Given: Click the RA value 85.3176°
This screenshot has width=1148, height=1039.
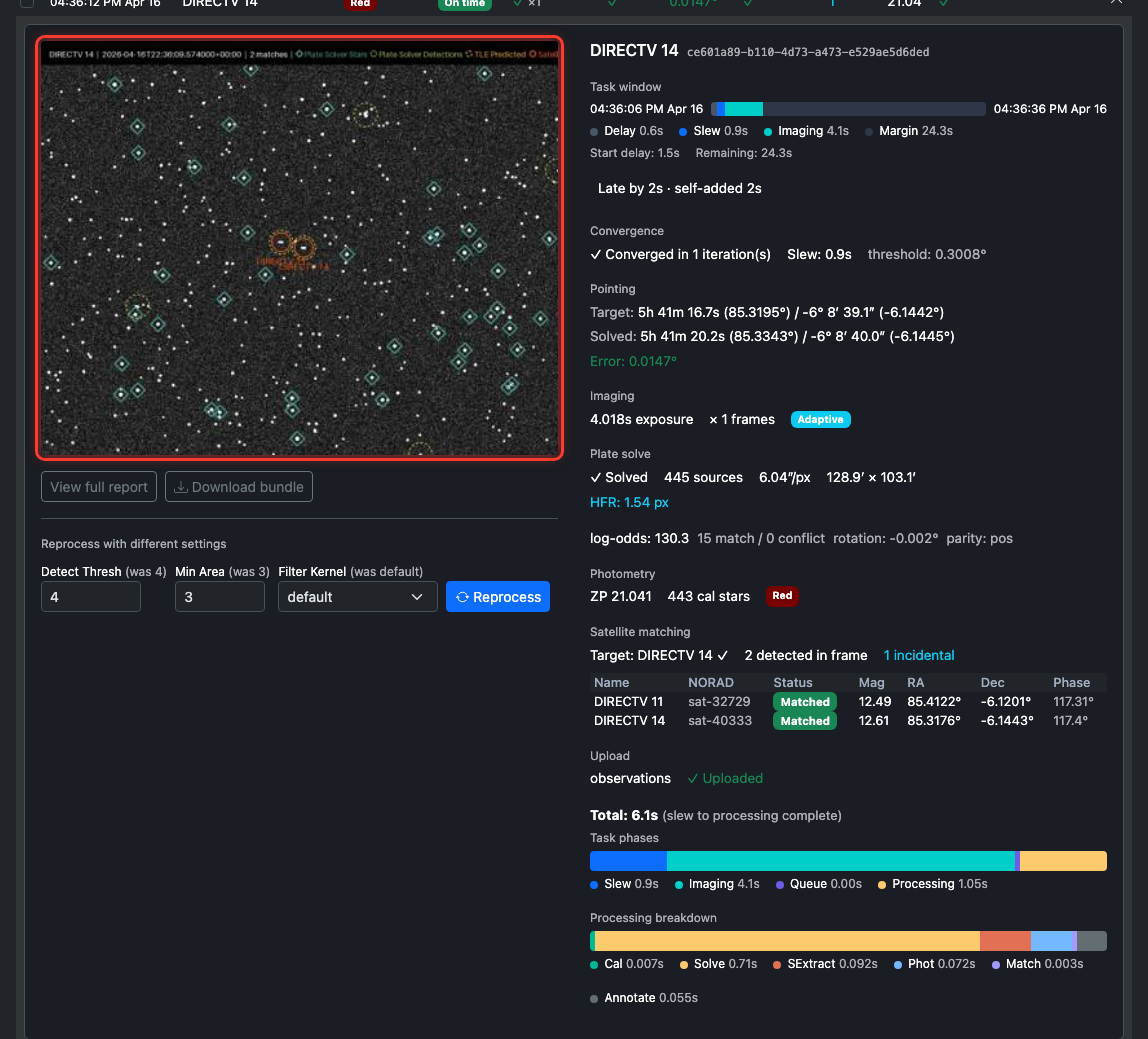Looking at the screenshot, I should [x=933, y=720].
